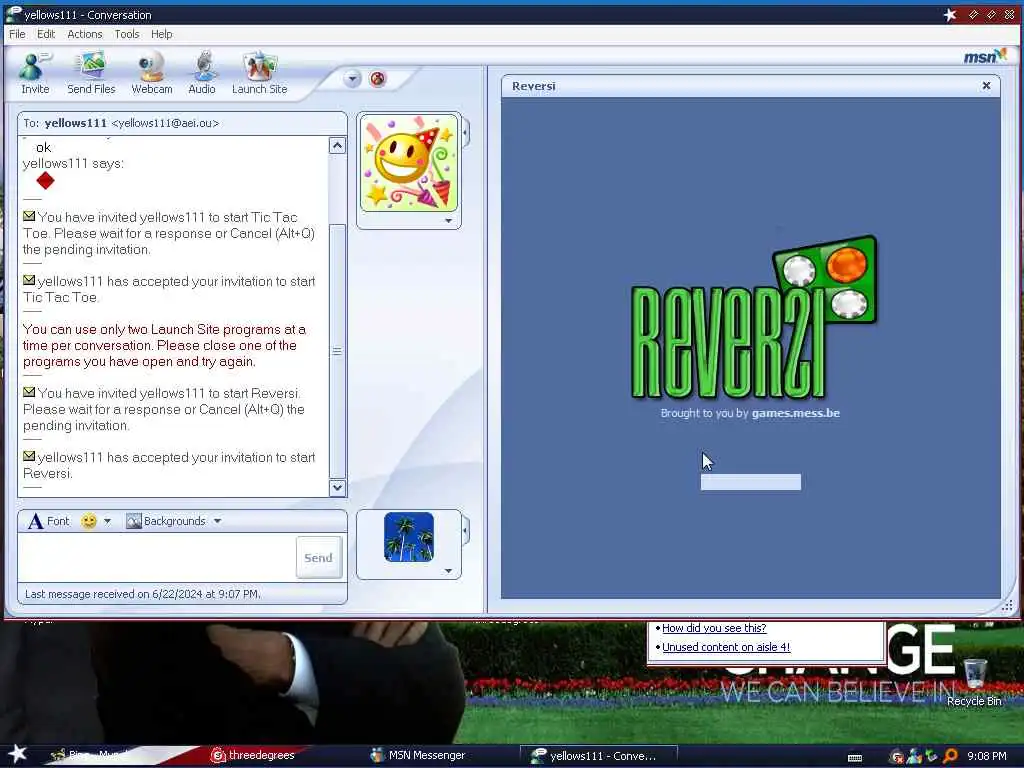Screen dimensions: 1024x768
Task: Click the Backgrounds button
Action: coord(166,521)
